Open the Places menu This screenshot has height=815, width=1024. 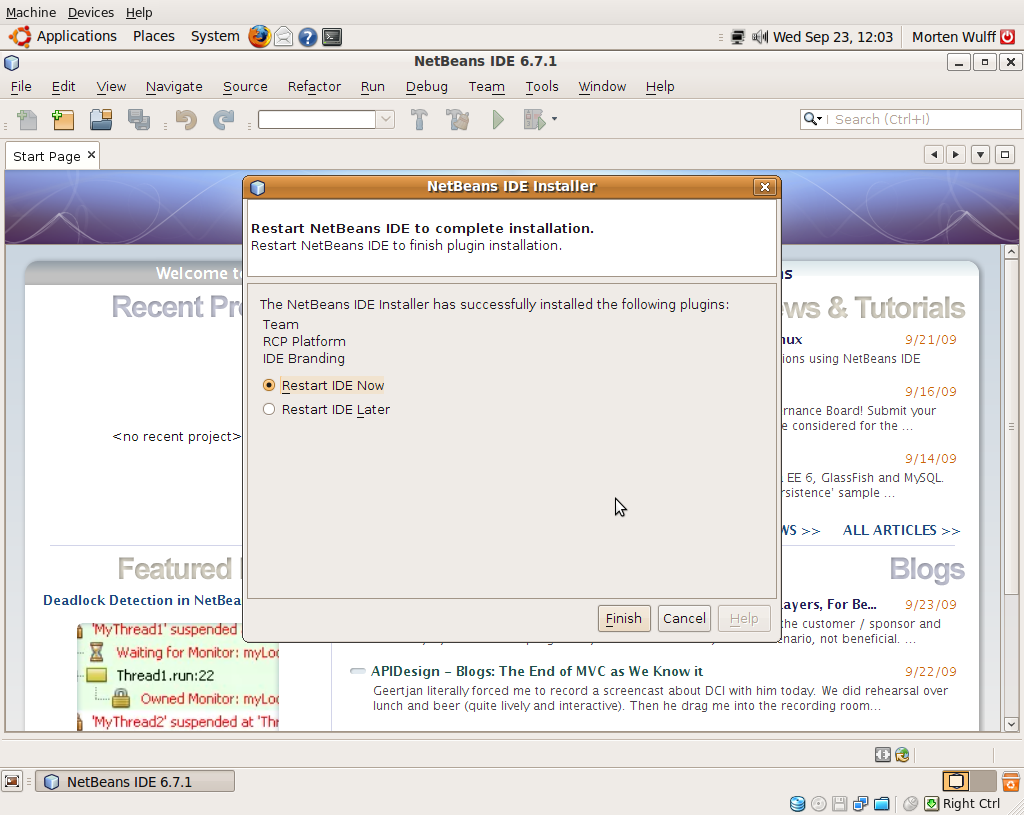click(x=153, y=37)
